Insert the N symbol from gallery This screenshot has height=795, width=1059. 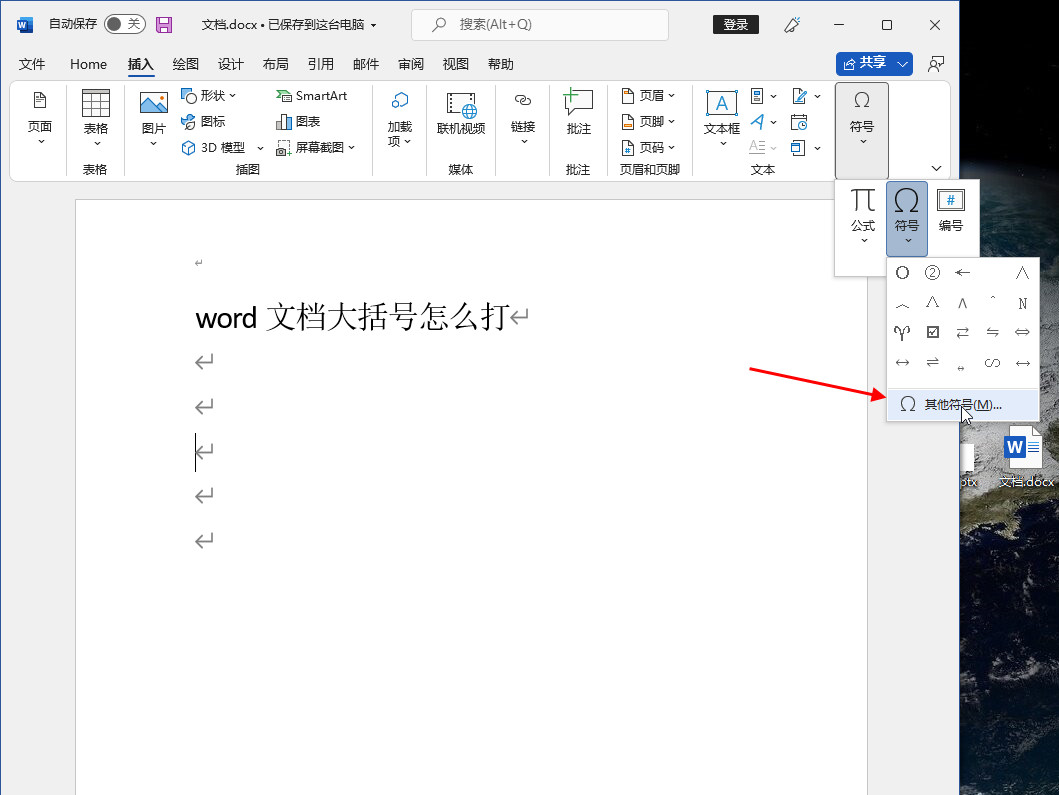pyautogui.click(x=1023, y=303)
